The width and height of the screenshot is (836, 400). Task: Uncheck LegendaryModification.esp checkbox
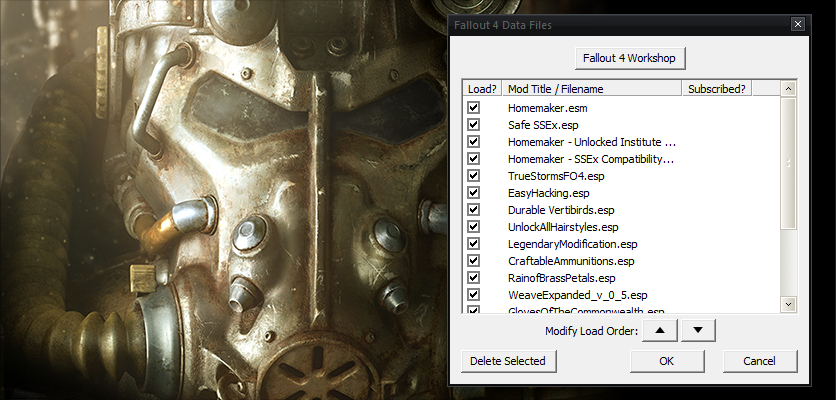(x=473, y=244)
